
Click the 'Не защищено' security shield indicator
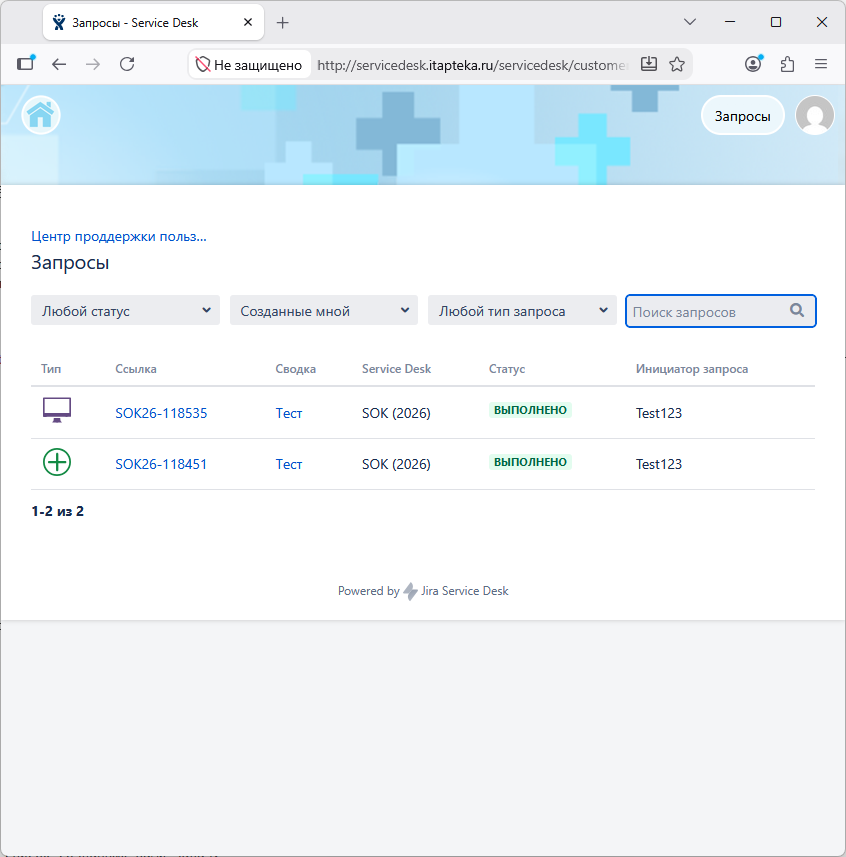point(249,64)
